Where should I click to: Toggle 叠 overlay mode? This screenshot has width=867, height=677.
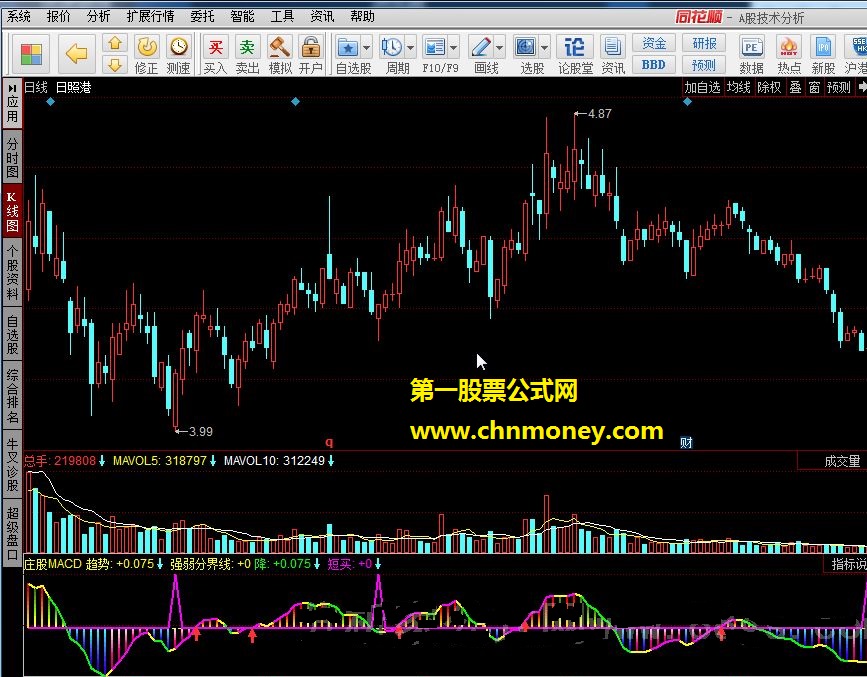click(x=795, y=87)
